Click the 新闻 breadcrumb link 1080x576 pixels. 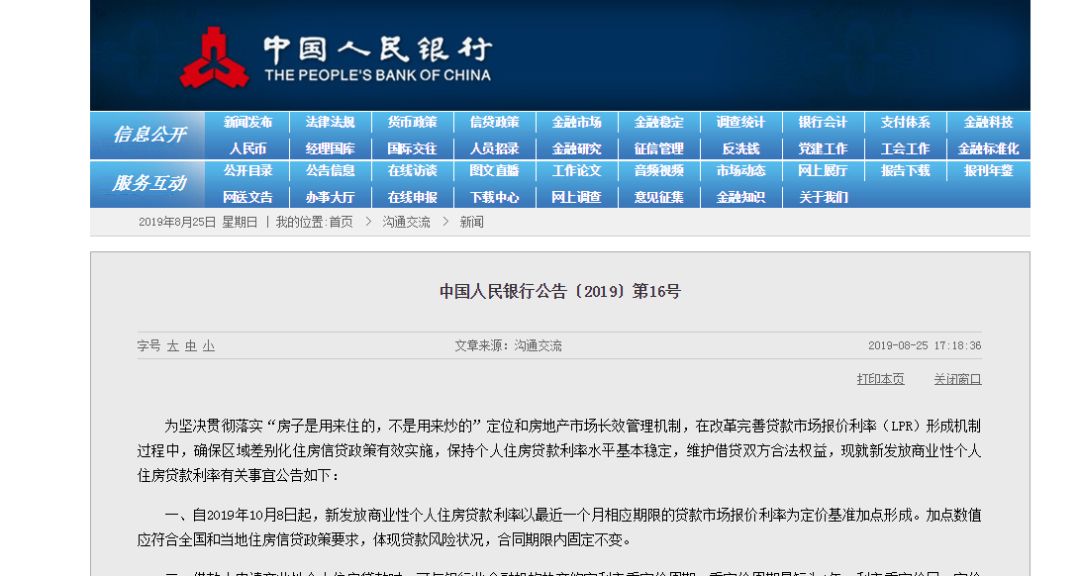point(472,222)
